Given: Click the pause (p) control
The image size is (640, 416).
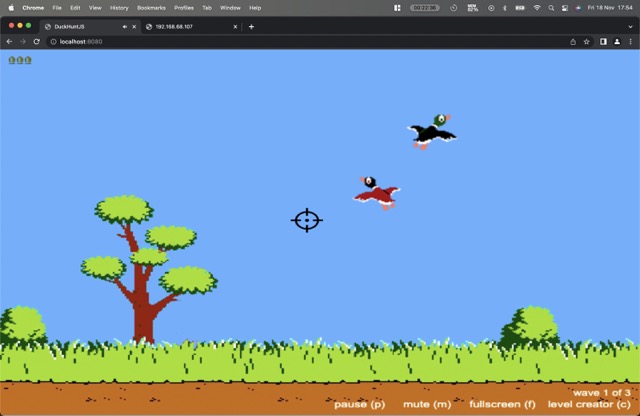Looking at the screenshot, I should pyautogui.click(x=360, y=404).
